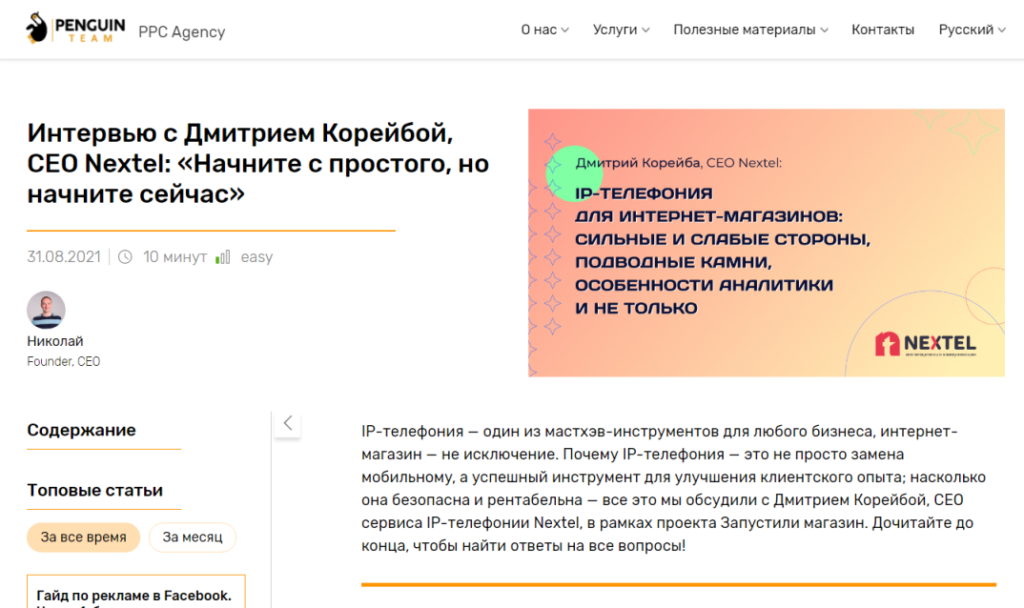The width and height of the screenshot is (1024, 608).
Task: Select 'Контакты' from the top menu
Action: pos(883,29)
